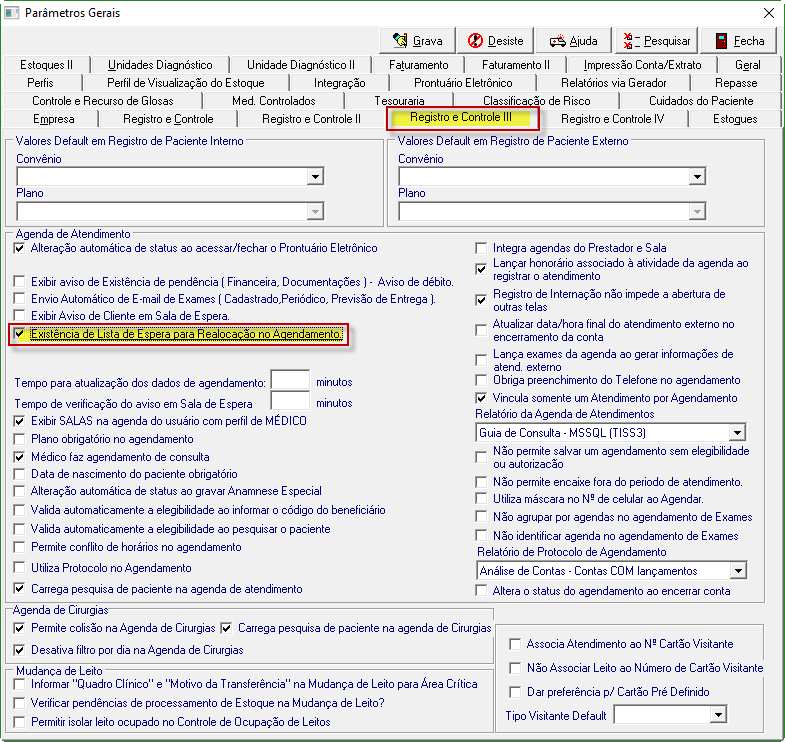The image size is (785, 742).
Task: Uncheck Permite colisão na Agenda de Cirurgias
Action: click(x=20, y=628)
